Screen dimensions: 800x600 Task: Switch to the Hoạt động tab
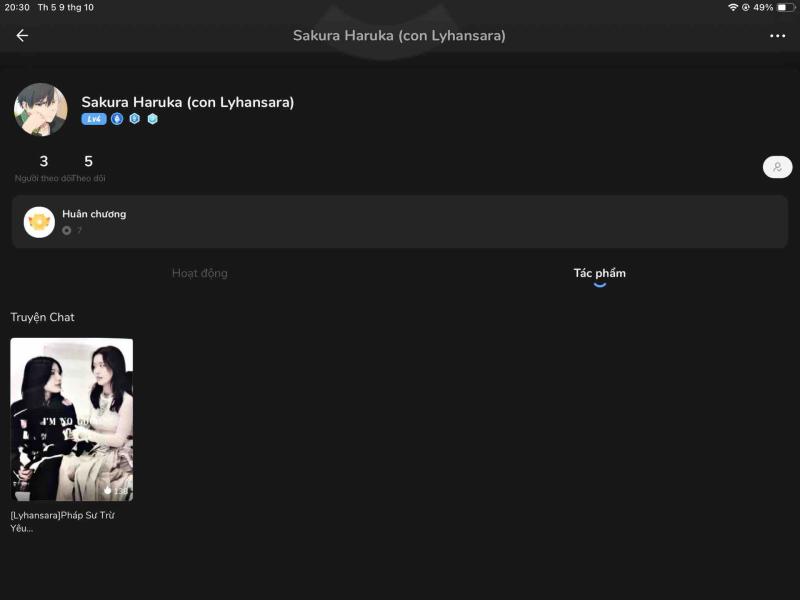200,273
